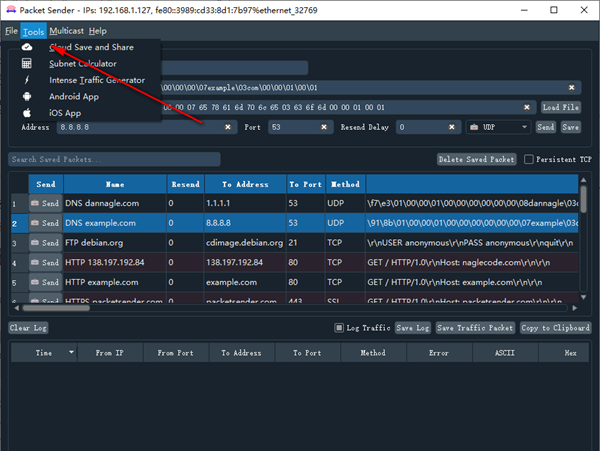The width and height of the screenshot is (600, 451).
Task: Clear the Address field 8.8.8.8
Action: 228,127
